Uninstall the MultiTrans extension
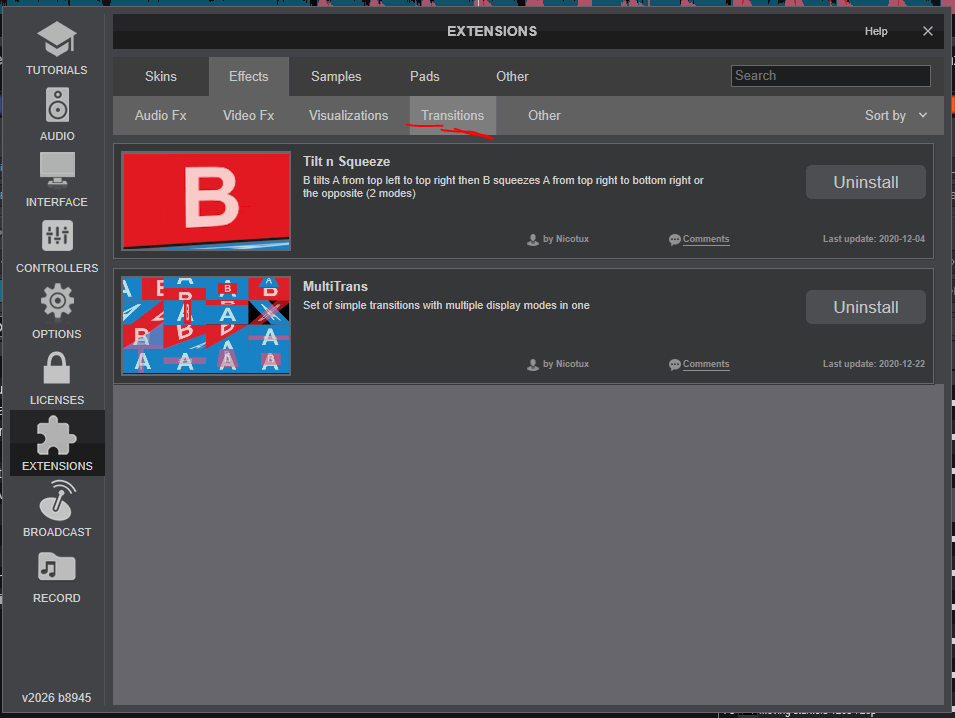 click(x=865, y=307)
